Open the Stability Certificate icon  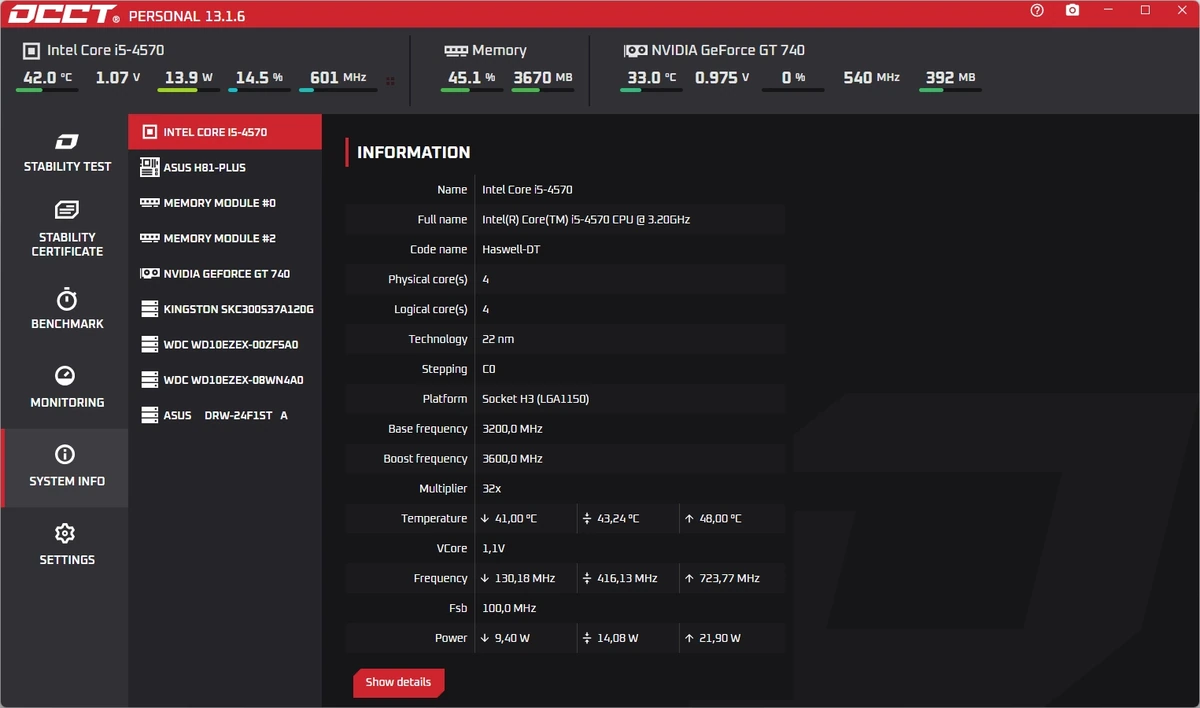click(x=67, y=210)
